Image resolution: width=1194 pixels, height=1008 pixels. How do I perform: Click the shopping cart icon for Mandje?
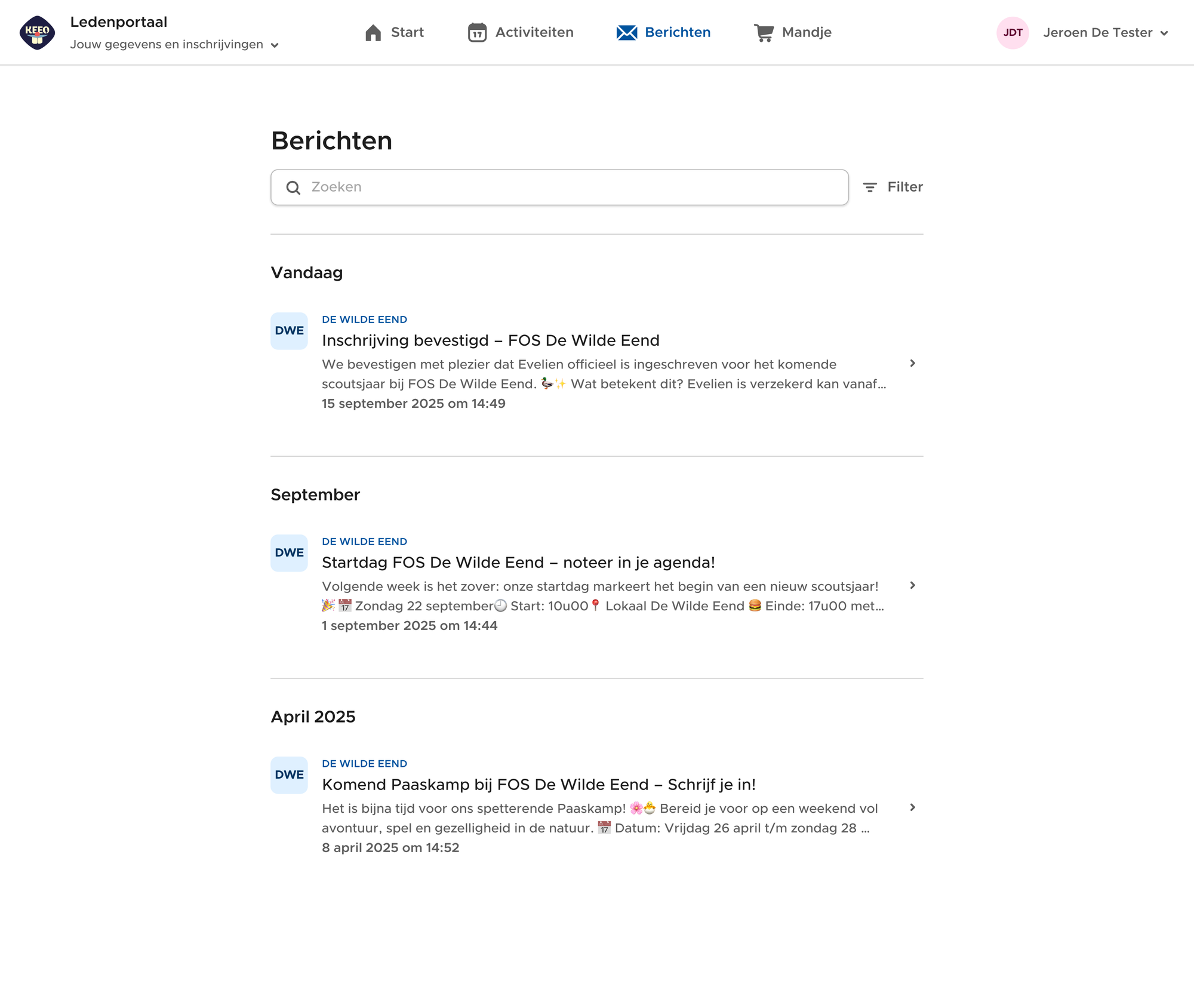coord(764,33)
